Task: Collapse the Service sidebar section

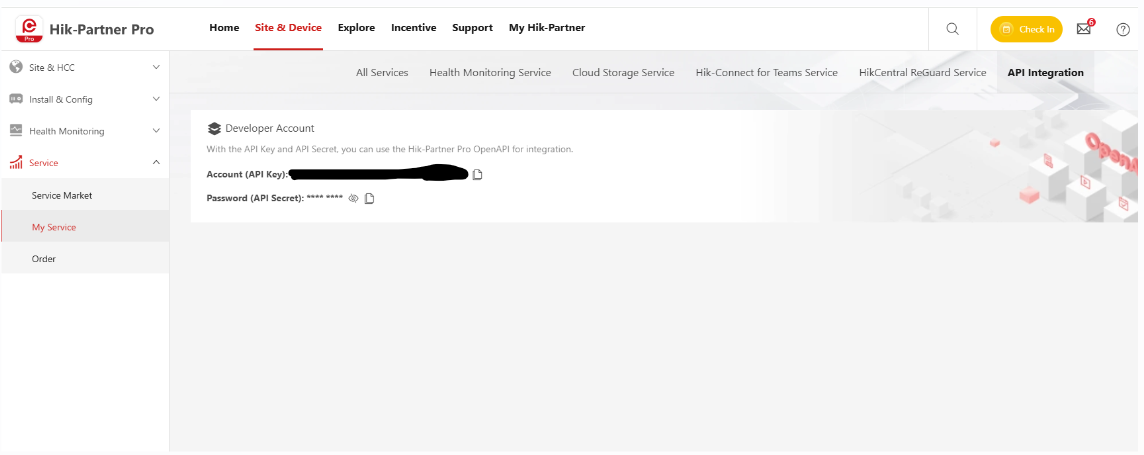Action: coord(155,162)
